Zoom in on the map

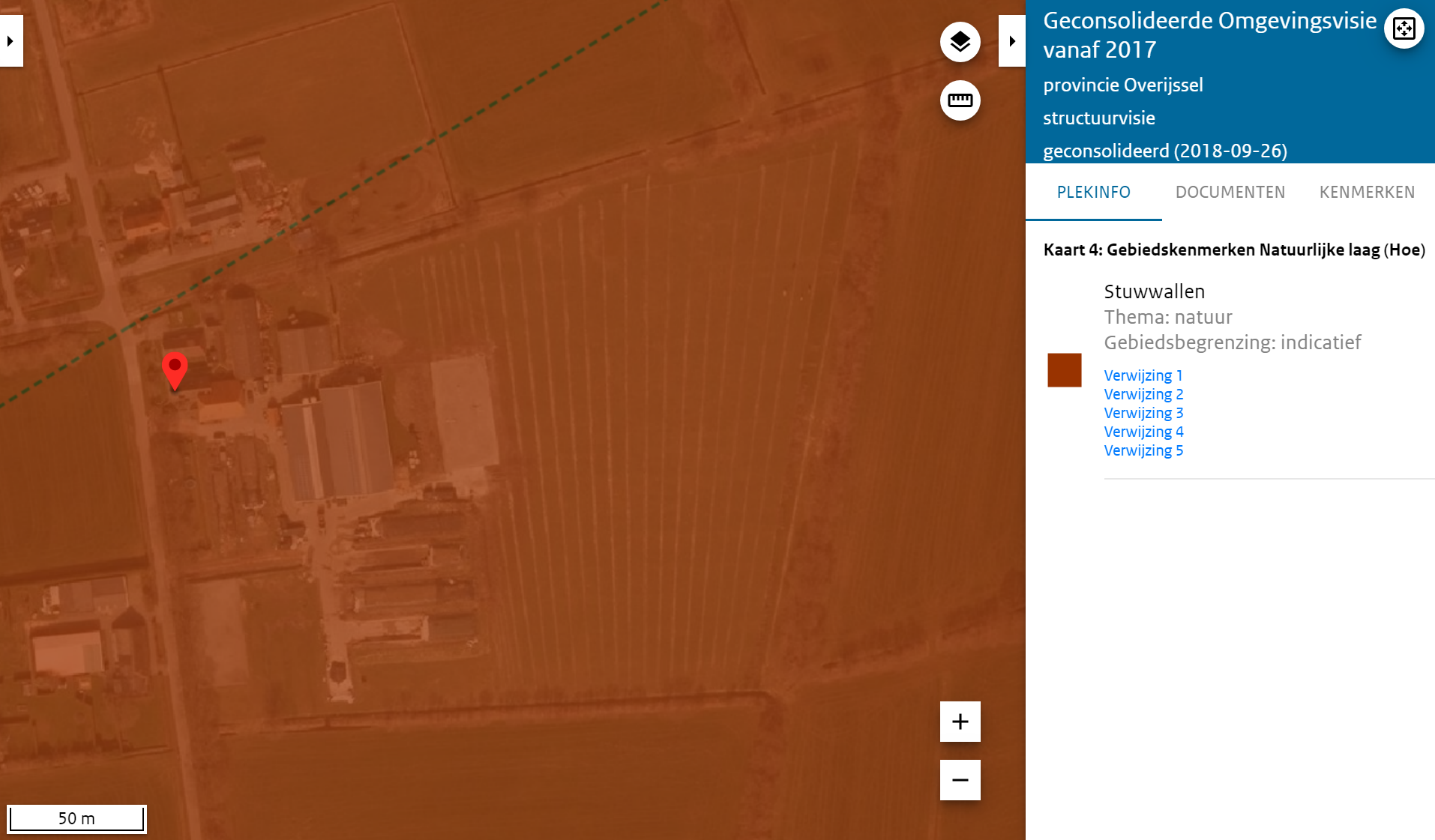coord(960,722)
